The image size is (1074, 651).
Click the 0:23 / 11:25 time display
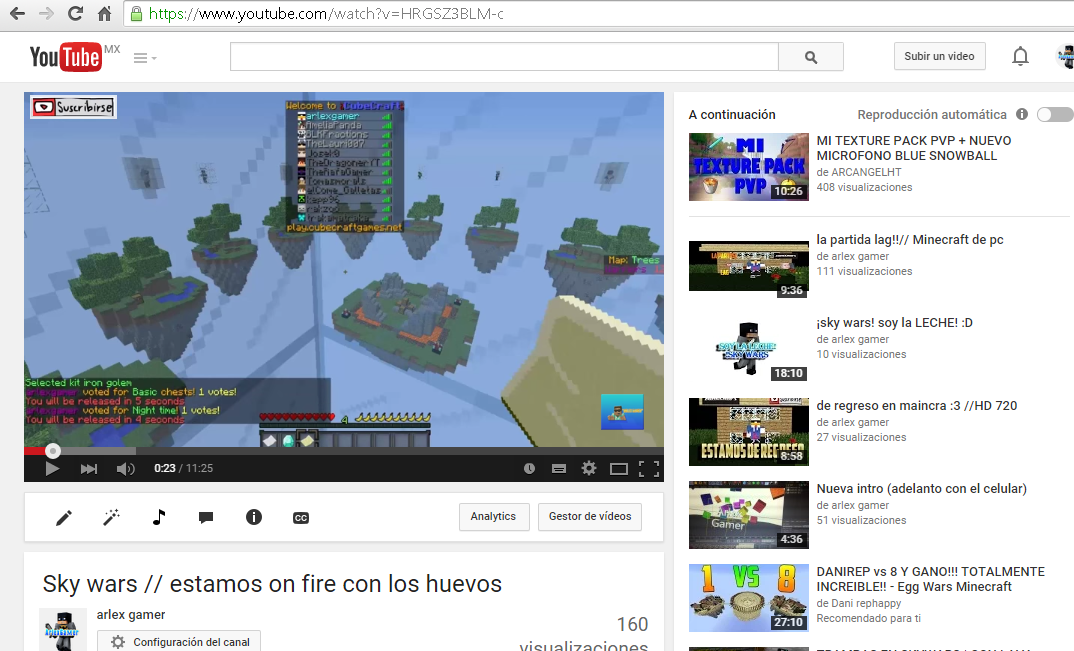(x=184, y=468)
